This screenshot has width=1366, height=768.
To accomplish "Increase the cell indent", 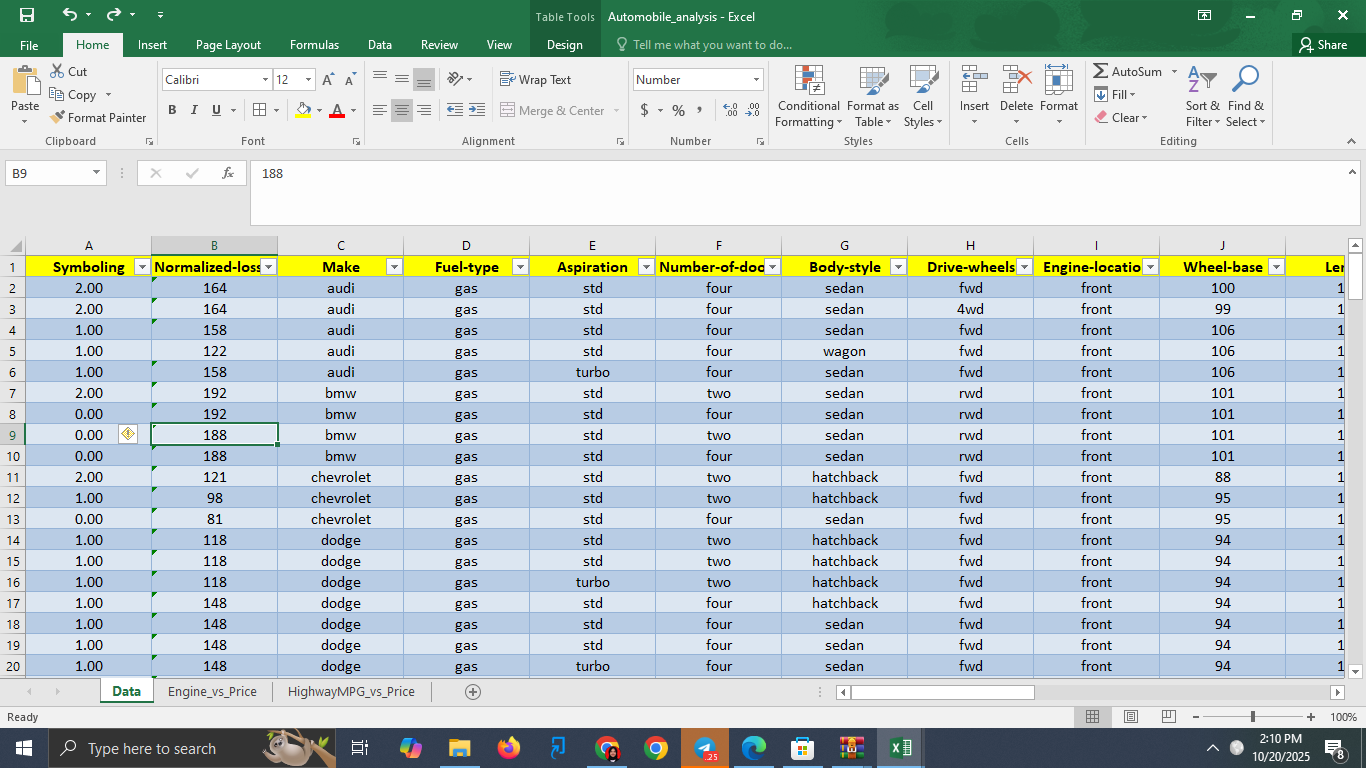I will click(476, 110).
